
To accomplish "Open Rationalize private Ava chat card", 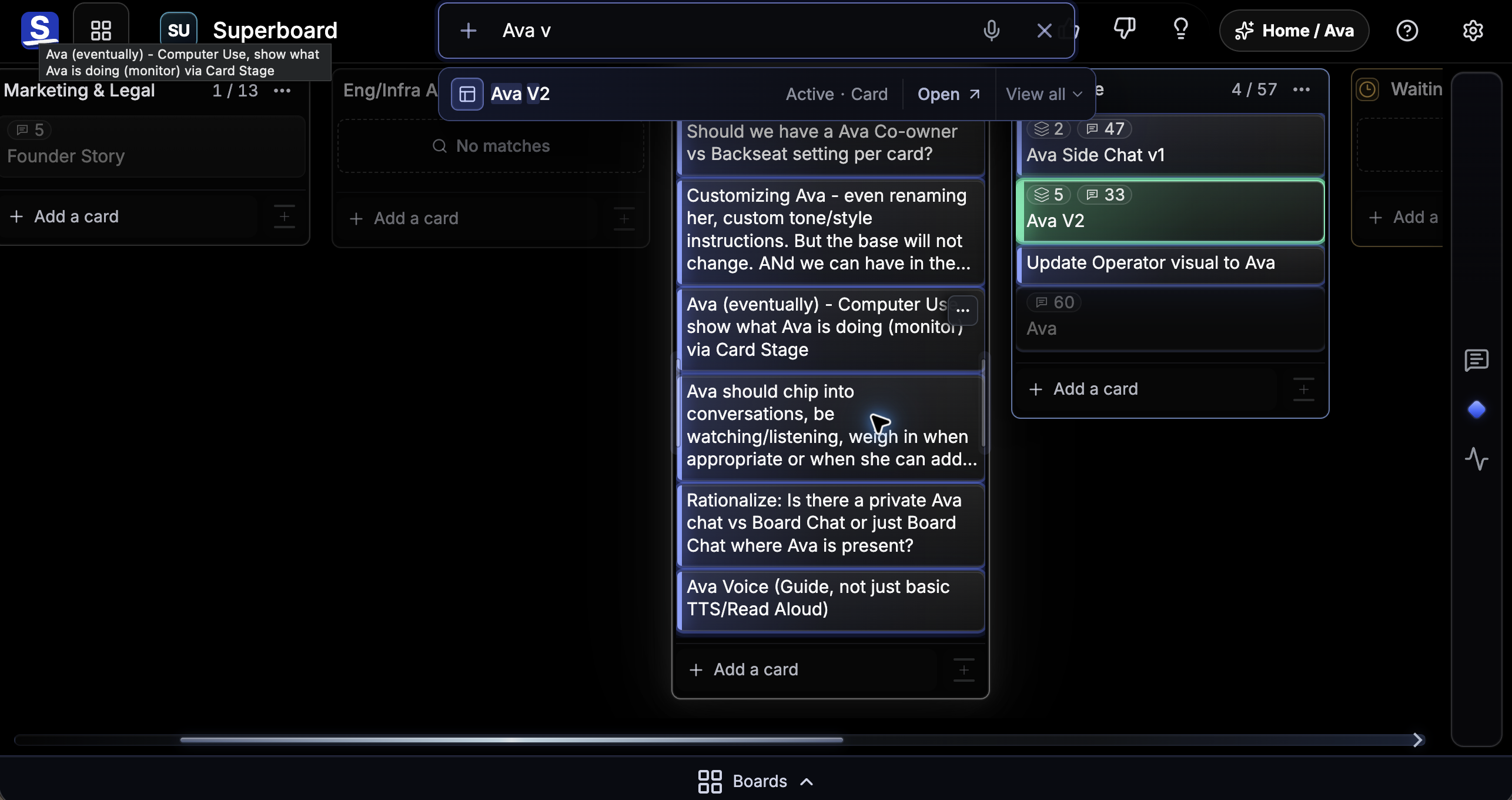I will coord(830,525).
